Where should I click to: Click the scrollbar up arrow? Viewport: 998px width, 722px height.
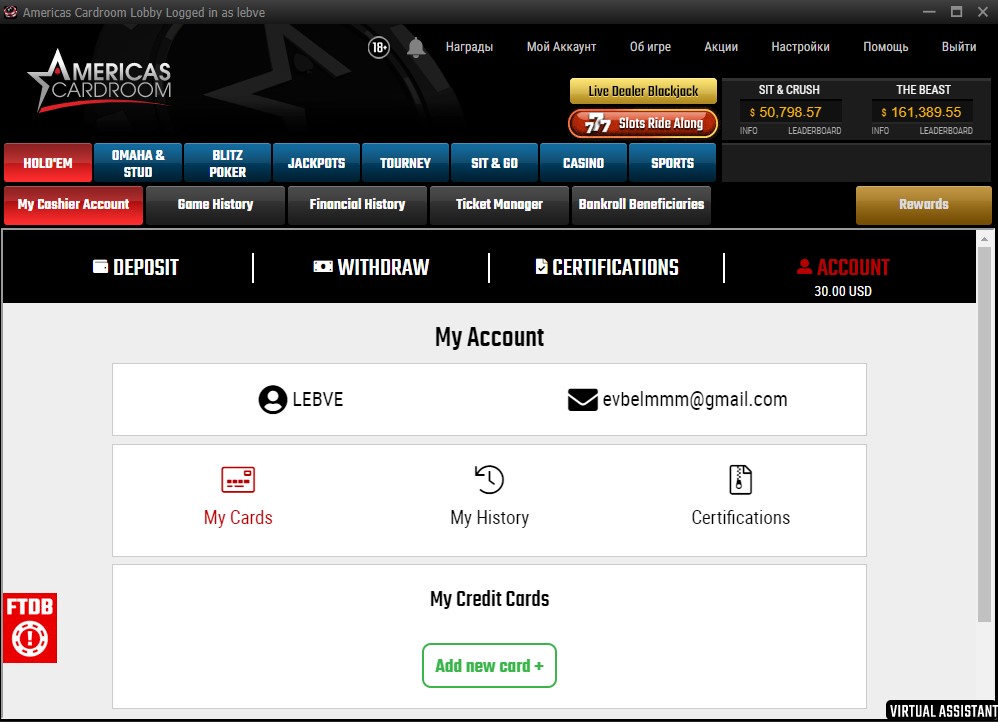pyautogui.click(x=984, y=239)
